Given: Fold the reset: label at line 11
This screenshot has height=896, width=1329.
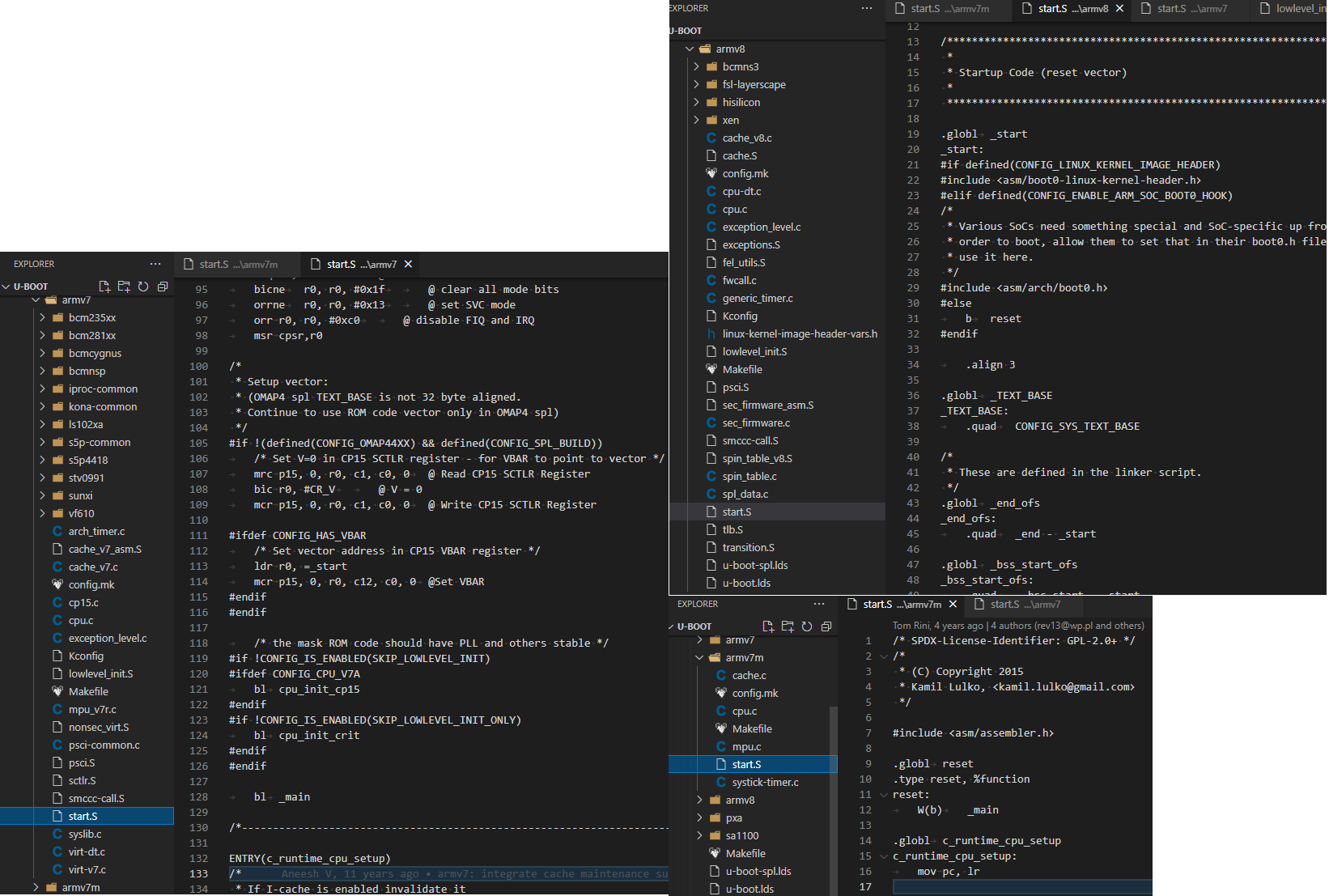Looking at the screenshot, I should 883,795.
